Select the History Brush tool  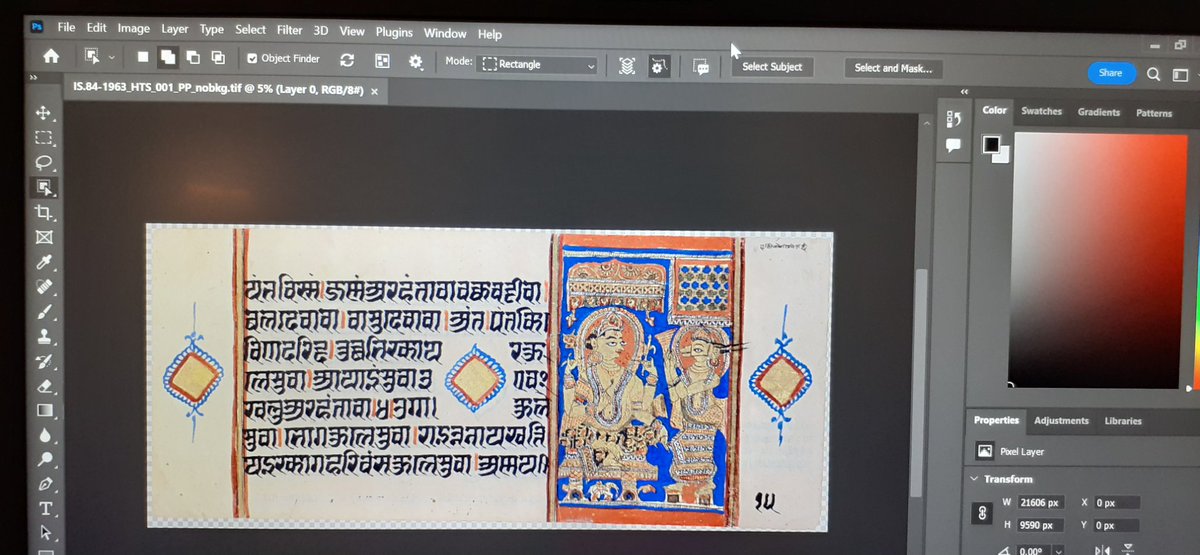coord(44,361)
